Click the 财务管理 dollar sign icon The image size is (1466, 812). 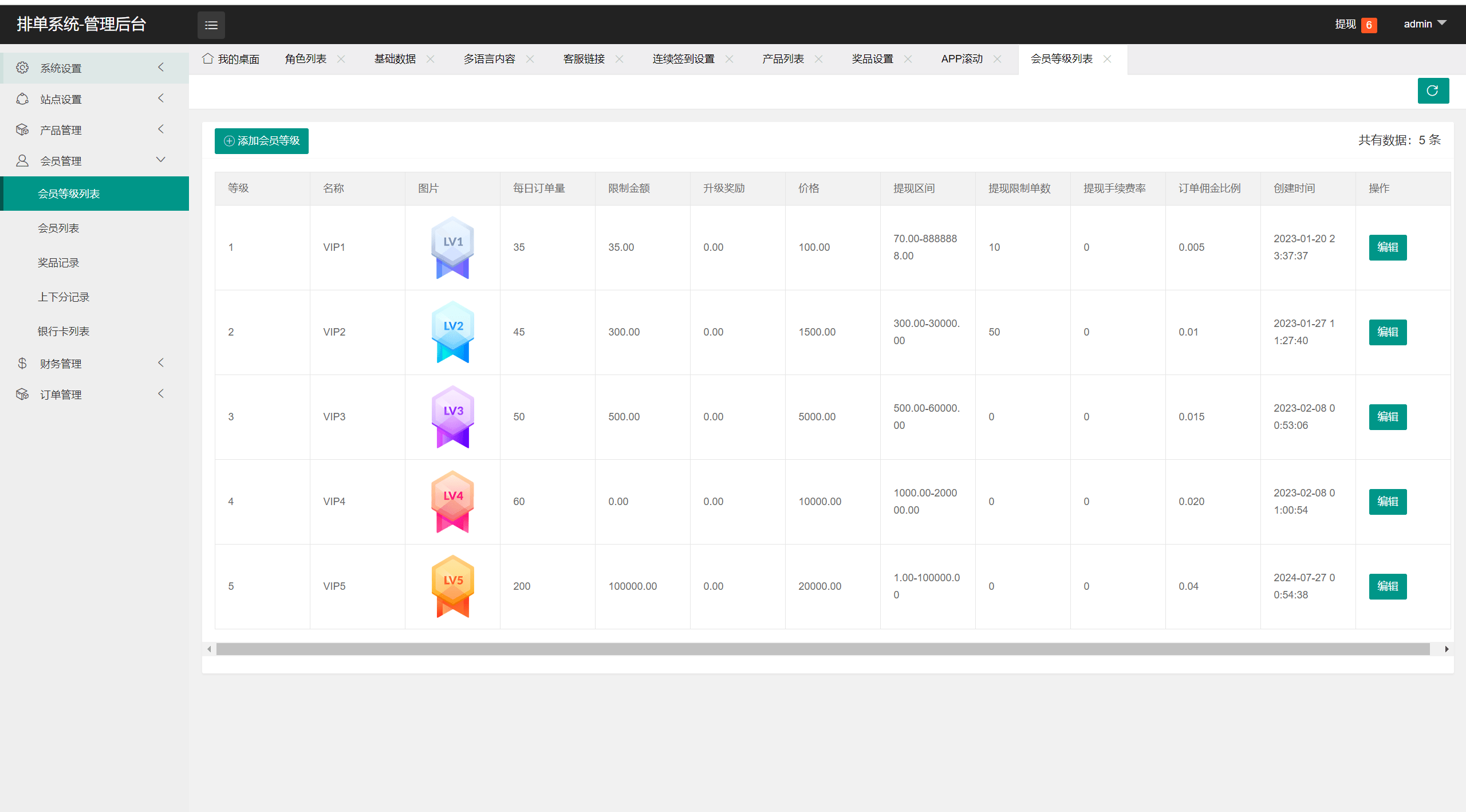point(22,363)
